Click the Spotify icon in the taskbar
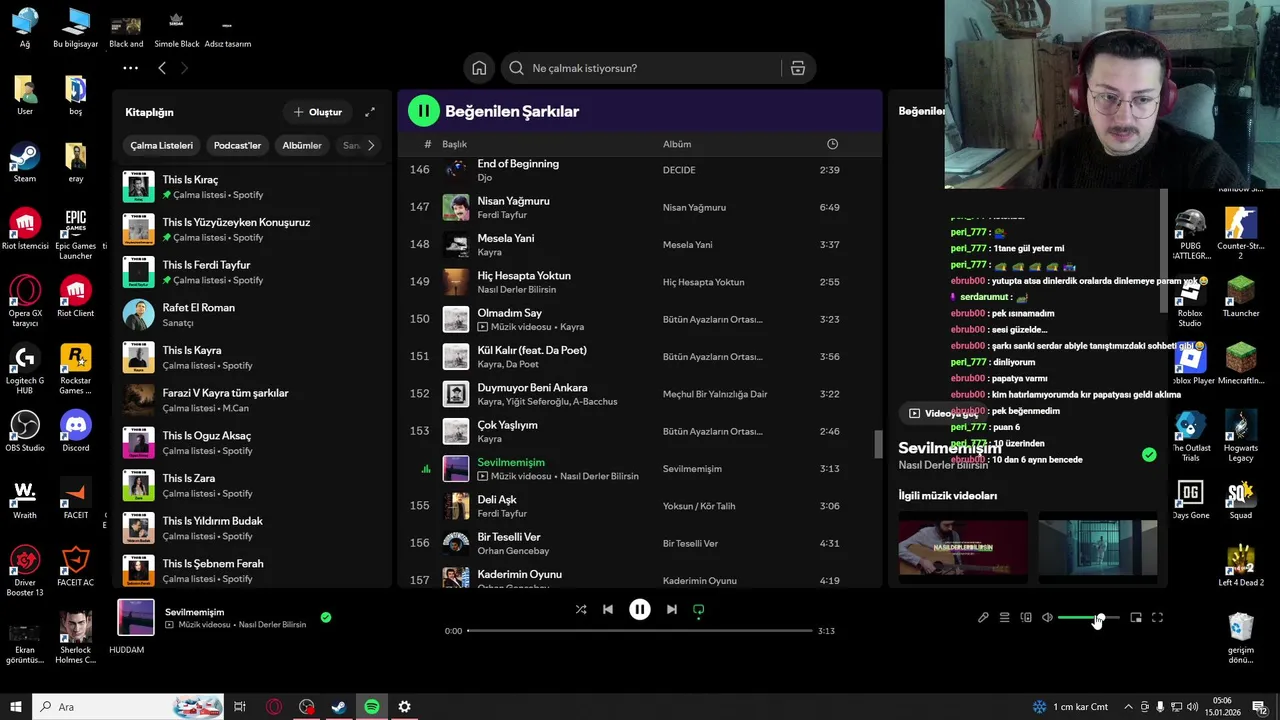The width and height of the screenshot is (1280, 720). click(x=372, y=707)
